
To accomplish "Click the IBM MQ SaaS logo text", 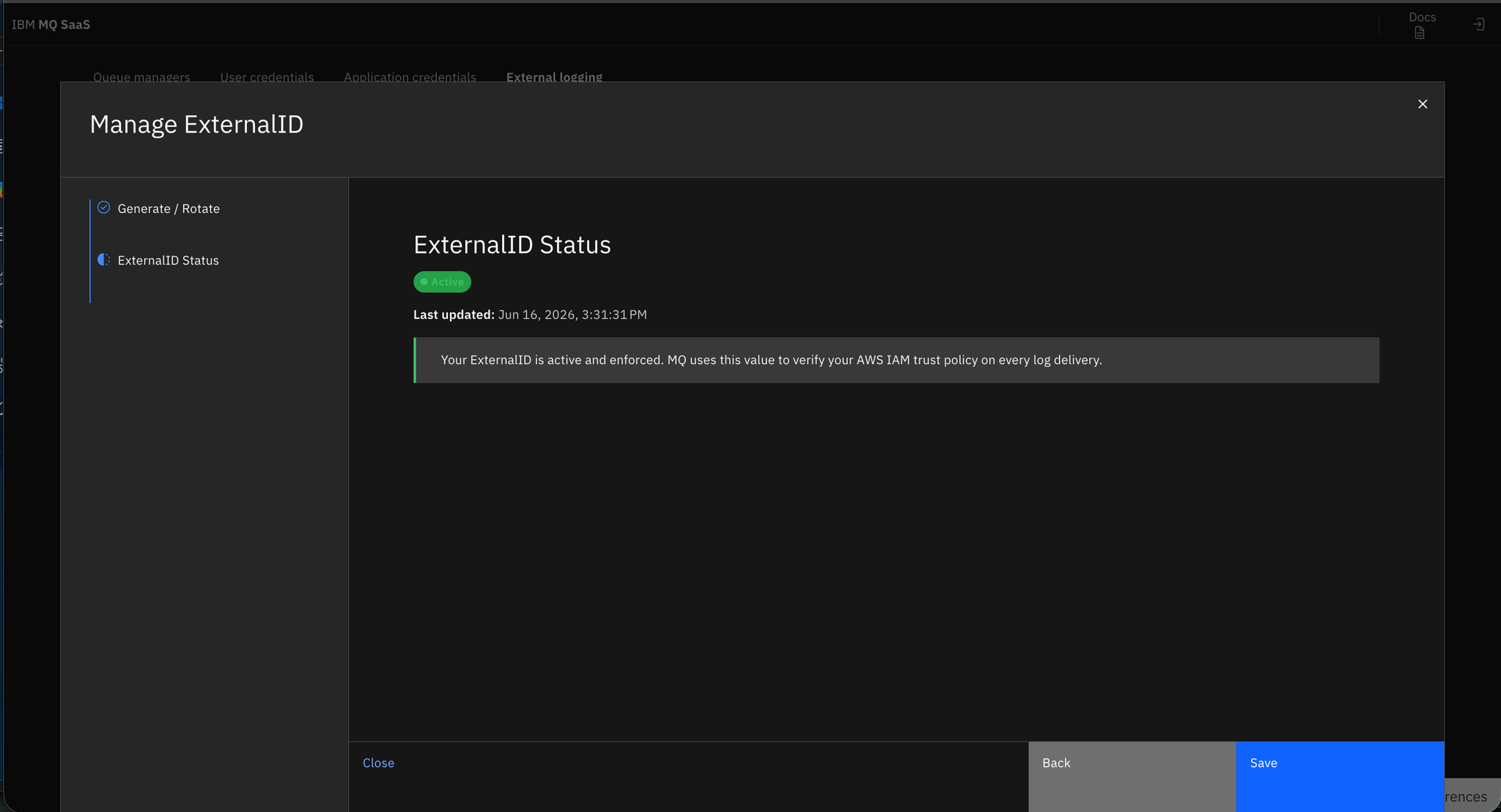I will point(51,24).
